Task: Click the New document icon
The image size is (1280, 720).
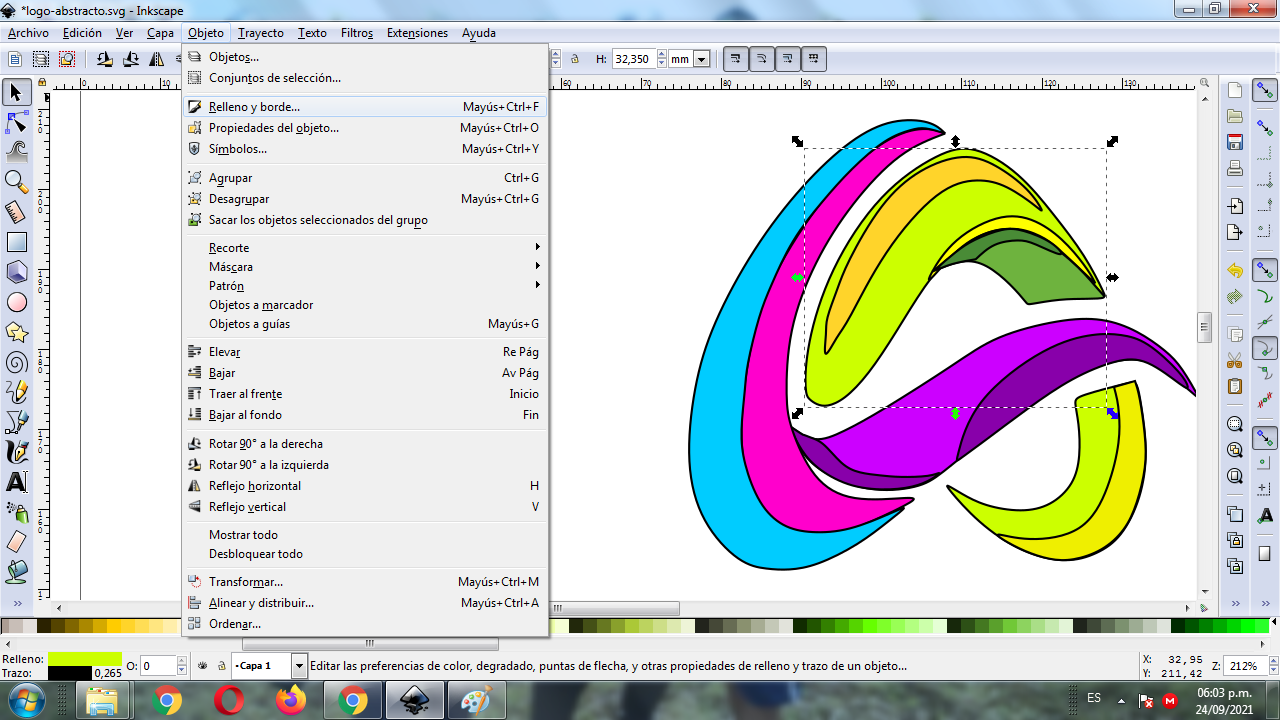Action: [x=1235, y=91]
